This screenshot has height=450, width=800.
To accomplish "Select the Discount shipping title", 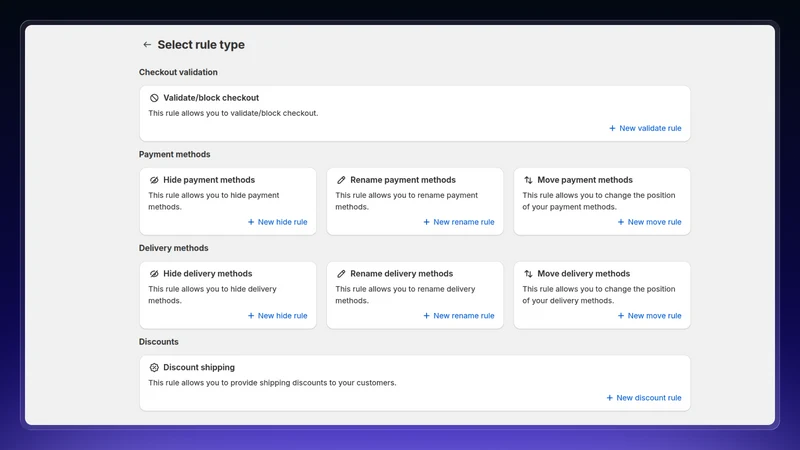I will (x=199, y=367).
